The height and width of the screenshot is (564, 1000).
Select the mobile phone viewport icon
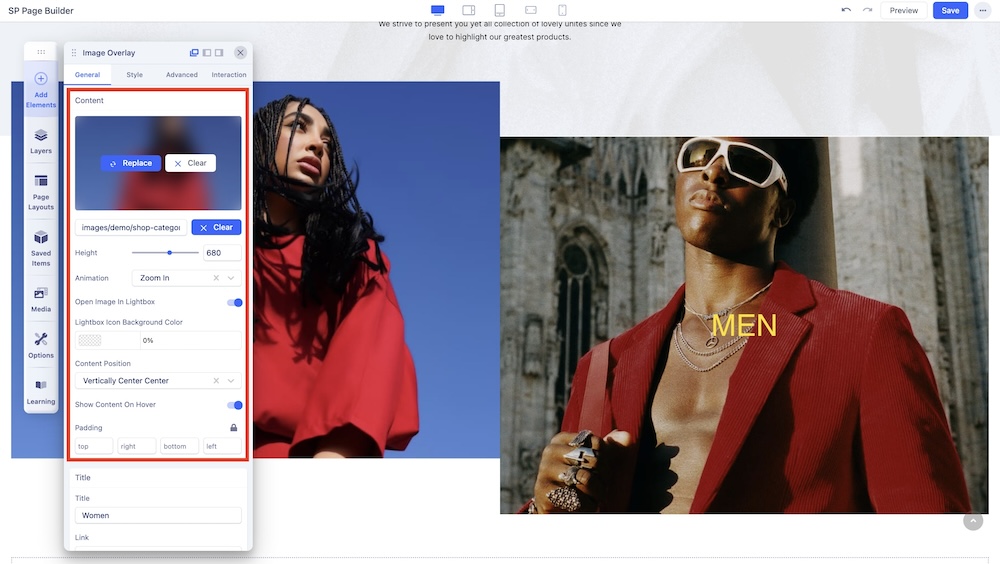pos(562,10)
